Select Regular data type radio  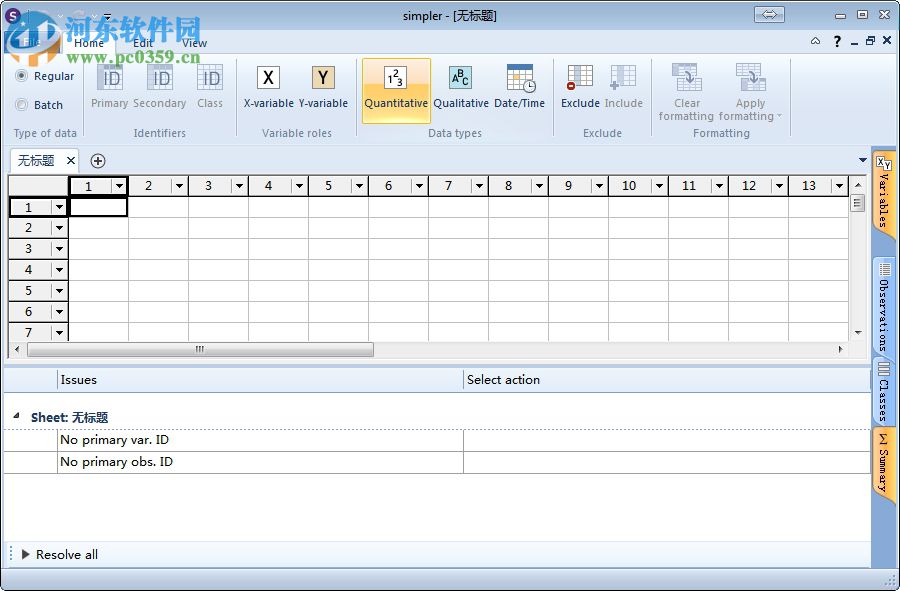21,76
